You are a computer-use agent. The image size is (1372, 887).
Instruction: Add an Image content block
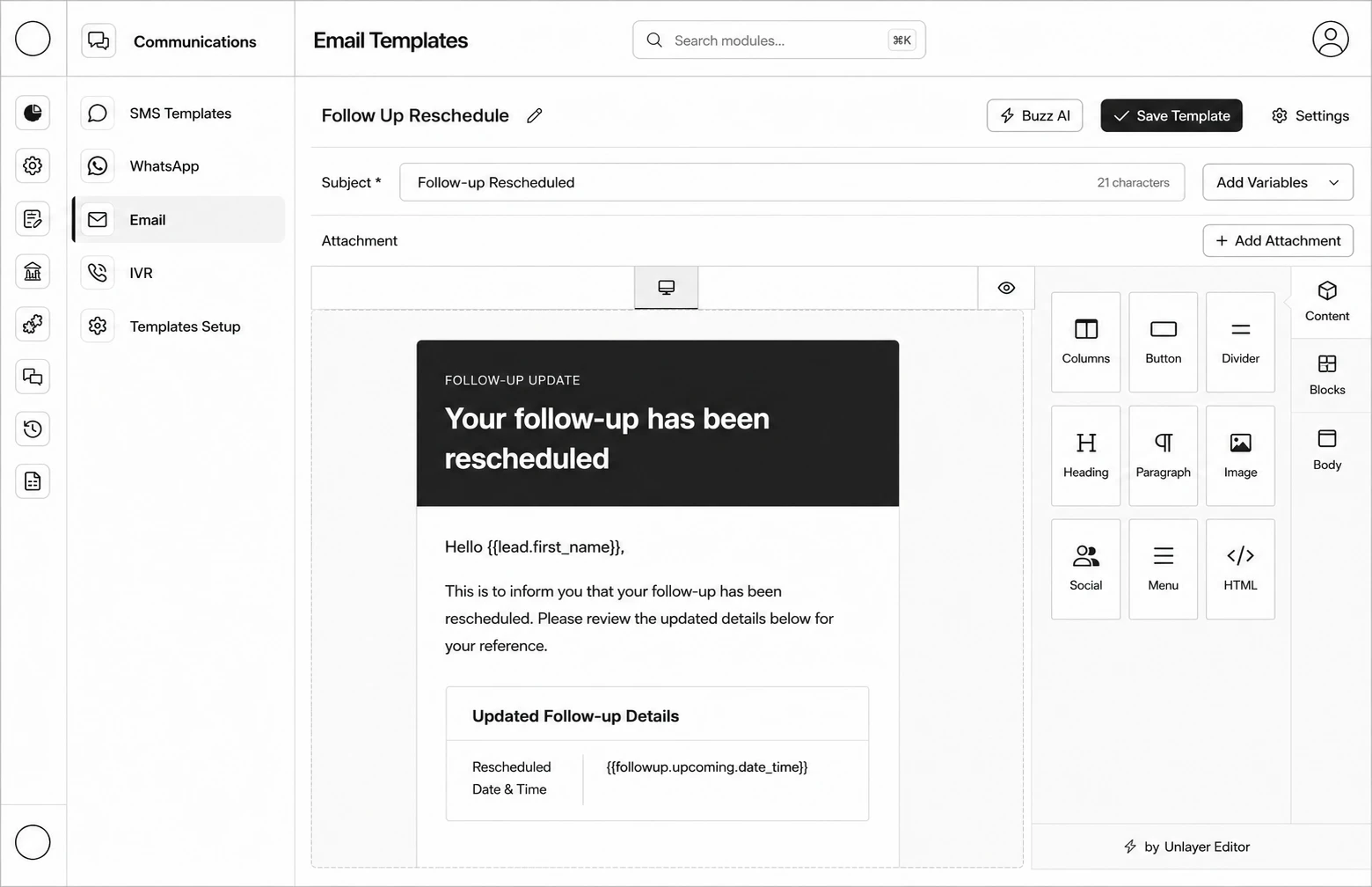[x=1240, y=456]
